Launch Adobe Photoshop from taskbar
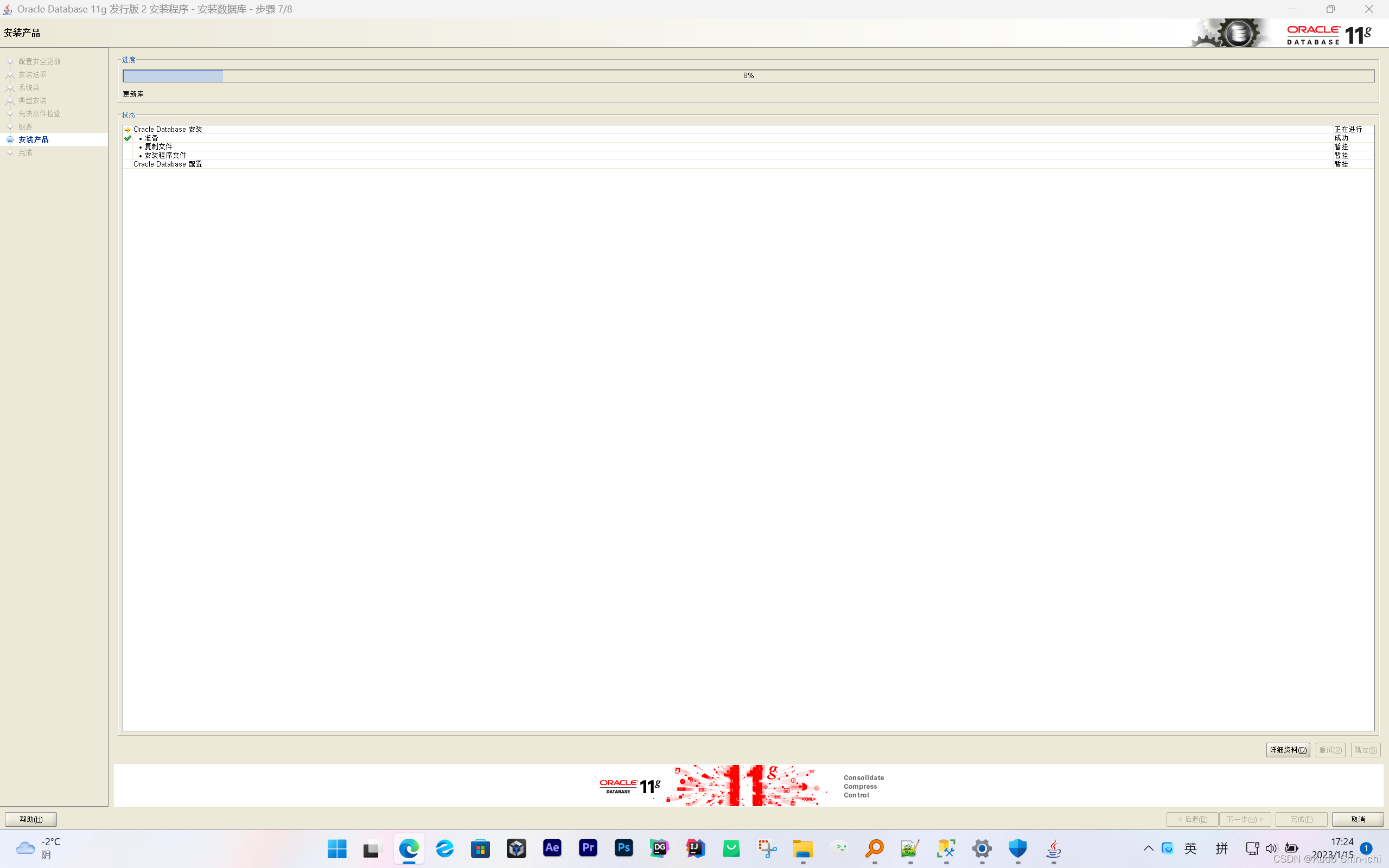Image resolution: width=1389 pixels, height=868 pixels. click(624, 848)
